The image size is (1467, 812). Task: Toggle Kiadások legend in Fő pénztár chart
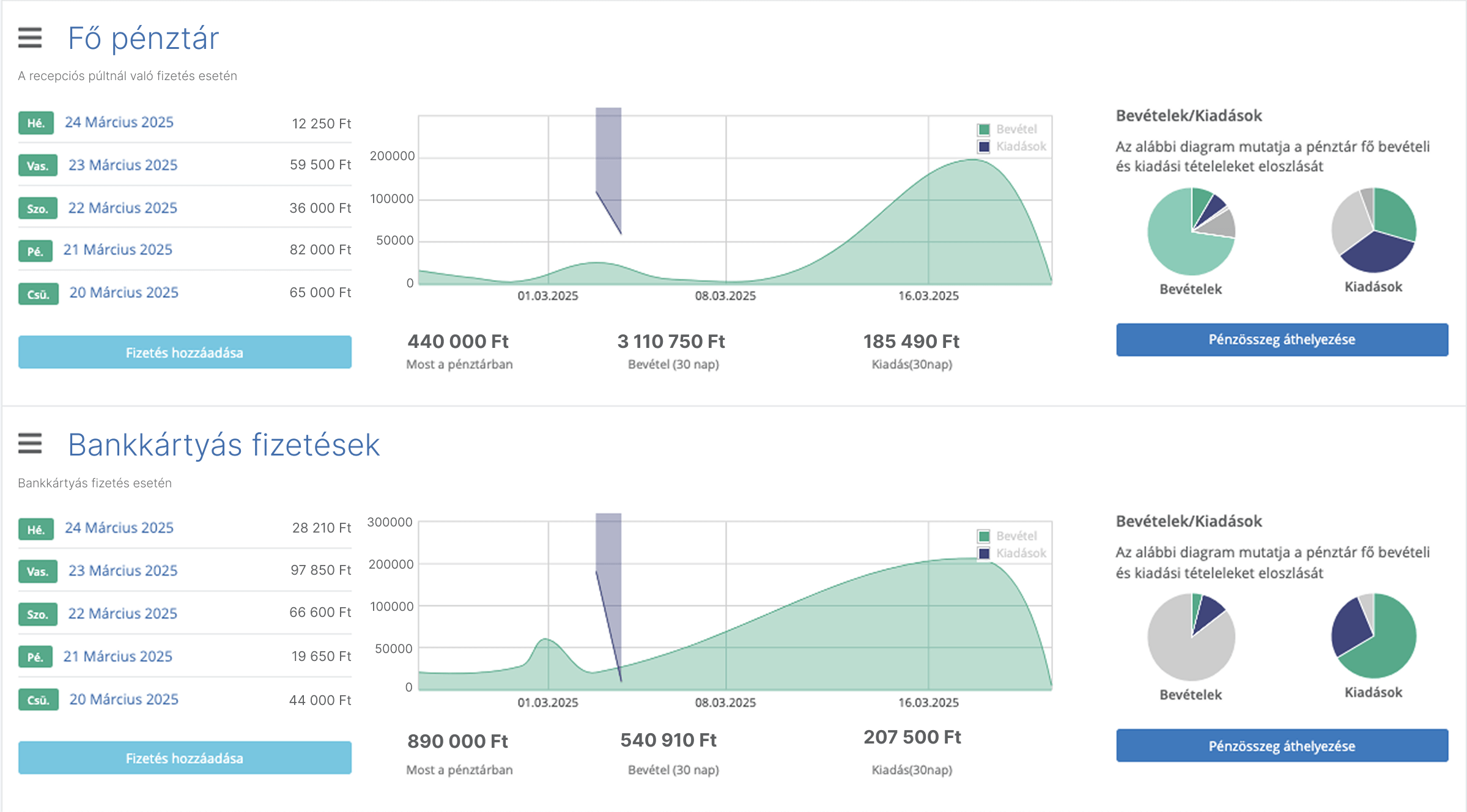pyautogui.click(x=1020, y=147)
